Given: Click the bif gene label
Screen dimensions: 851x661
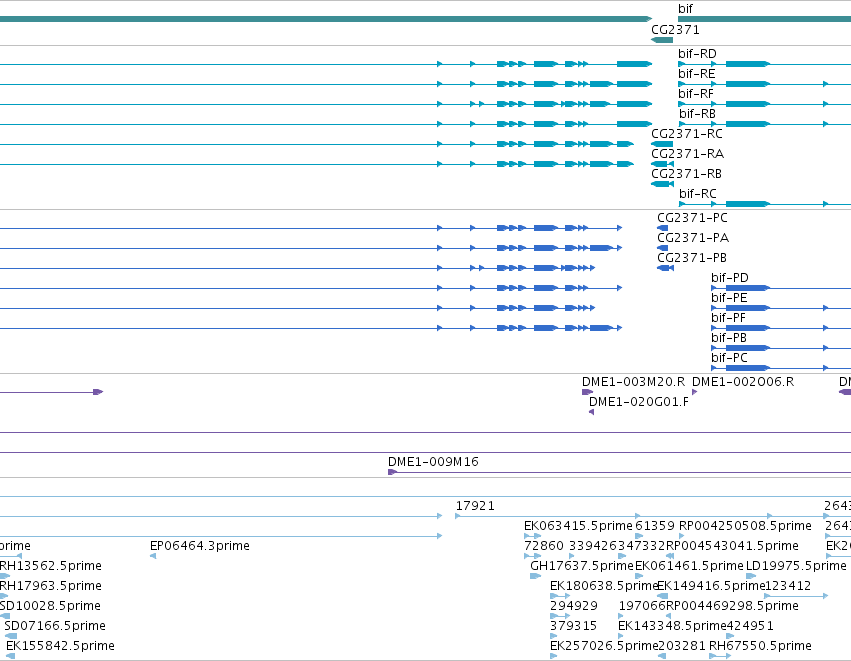Looking at the screenshot, I should pyautogui.click(x=685, y=9).
